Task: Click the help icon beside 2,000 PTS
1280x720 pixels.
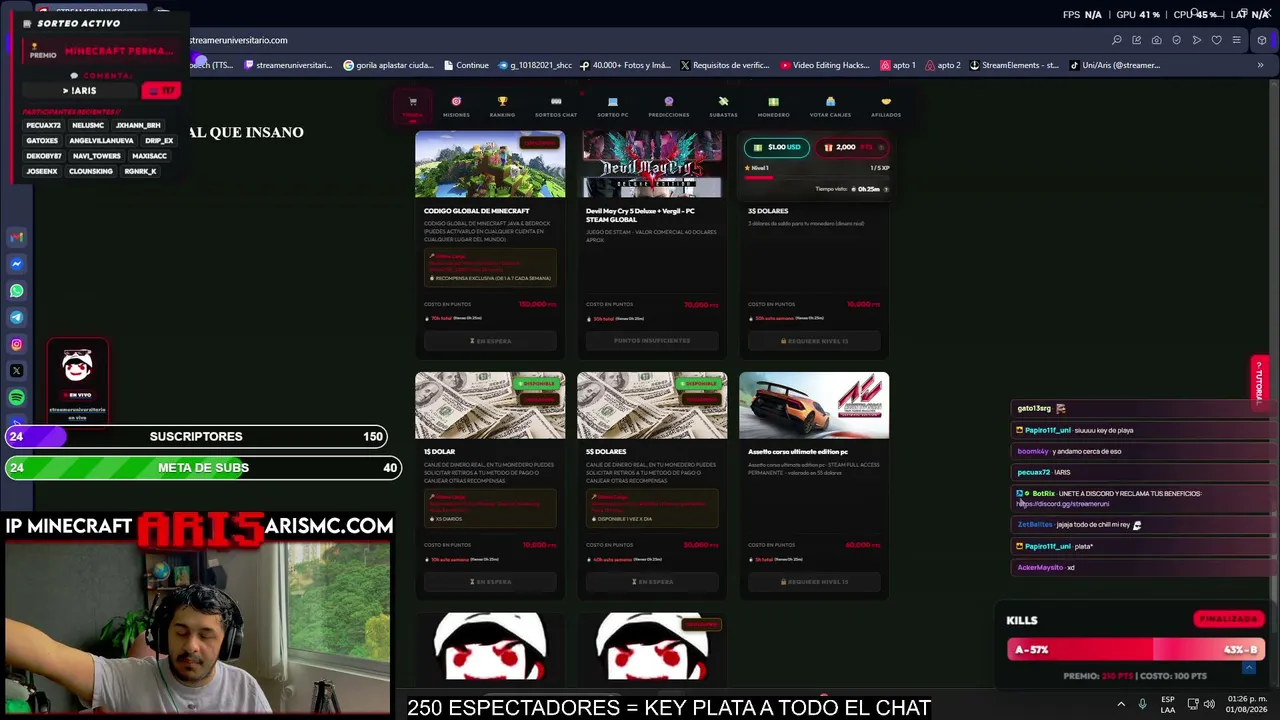Action: tap(880, 147)
